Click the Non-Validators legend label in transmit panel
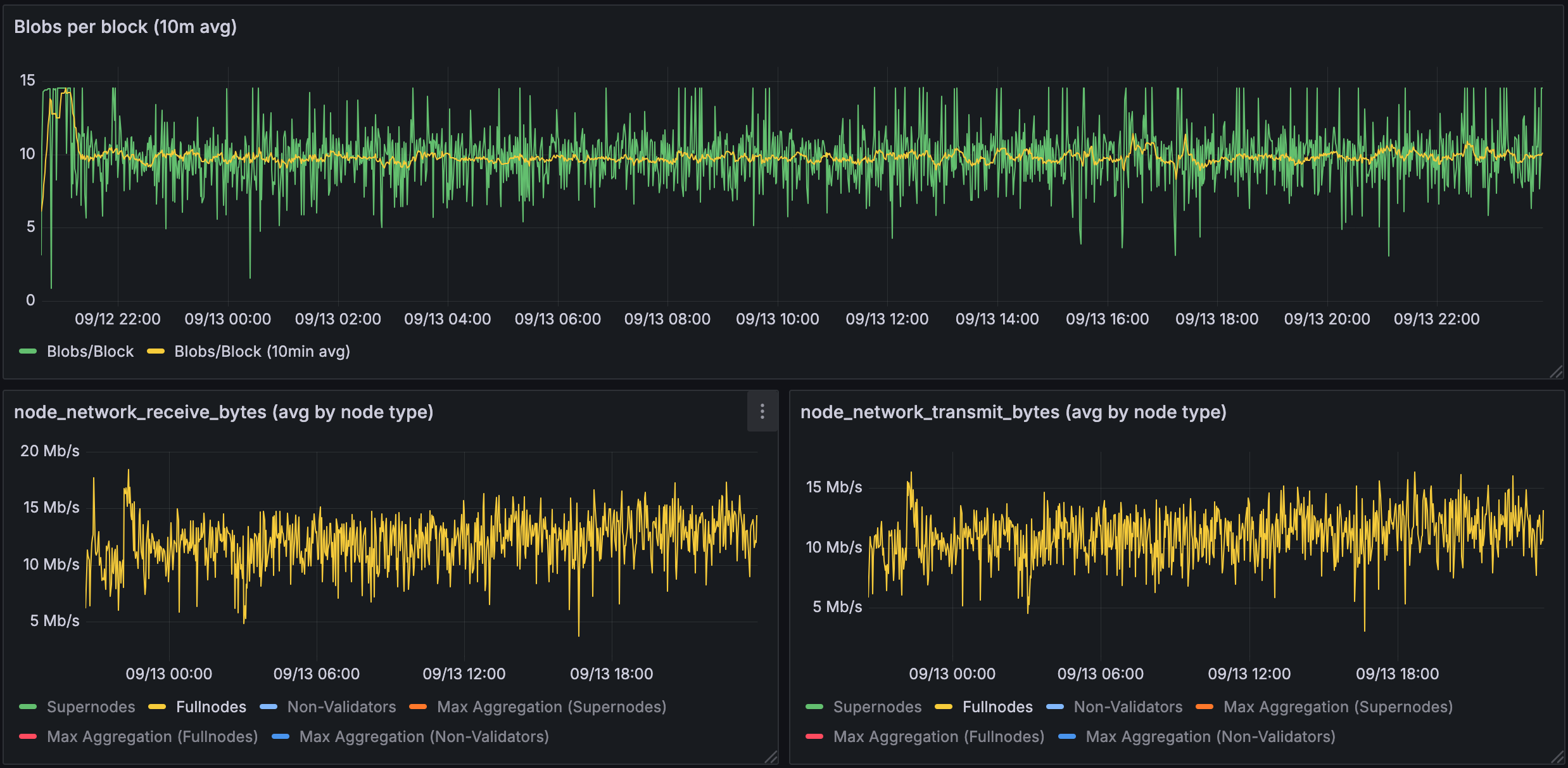The width and height of the screenshot is (1568, 768). (1127, 707)
